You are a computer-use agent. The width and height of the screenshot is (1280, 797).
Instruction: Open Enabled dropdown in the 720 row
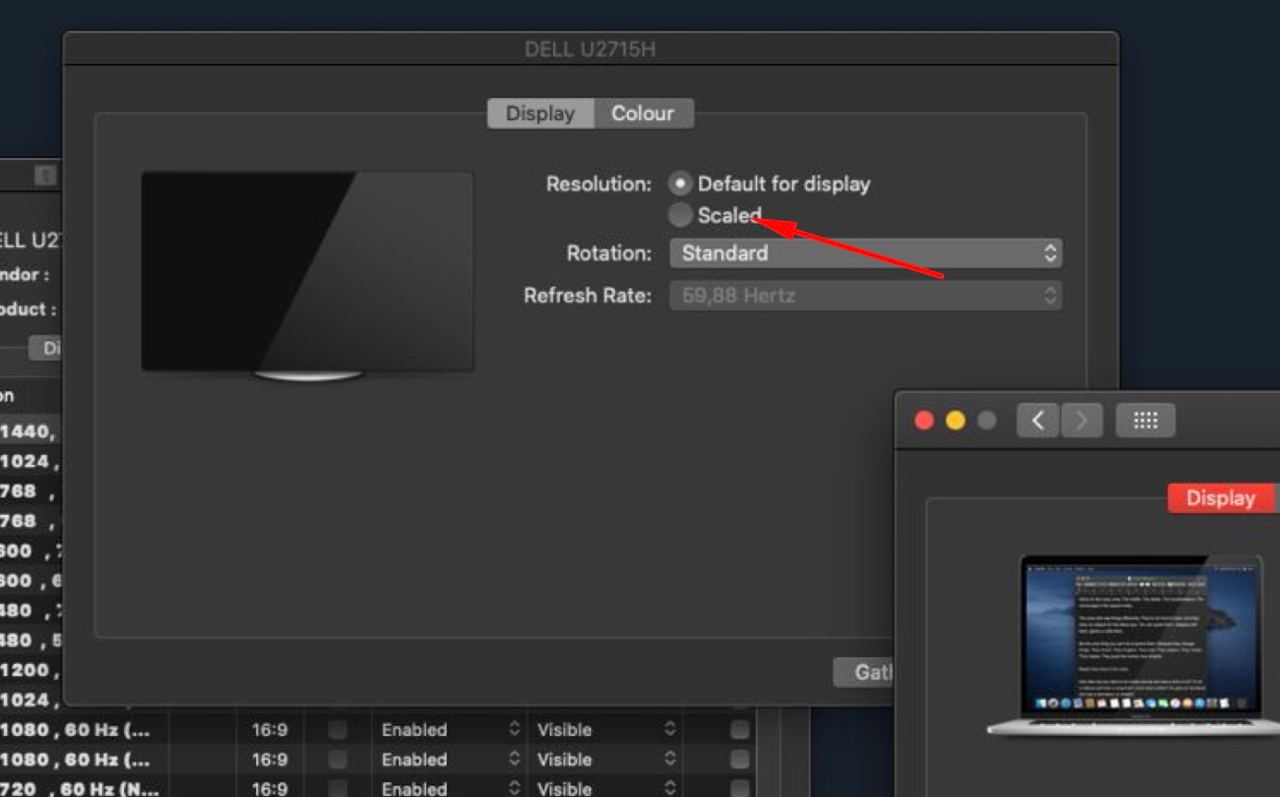(450, 788)
